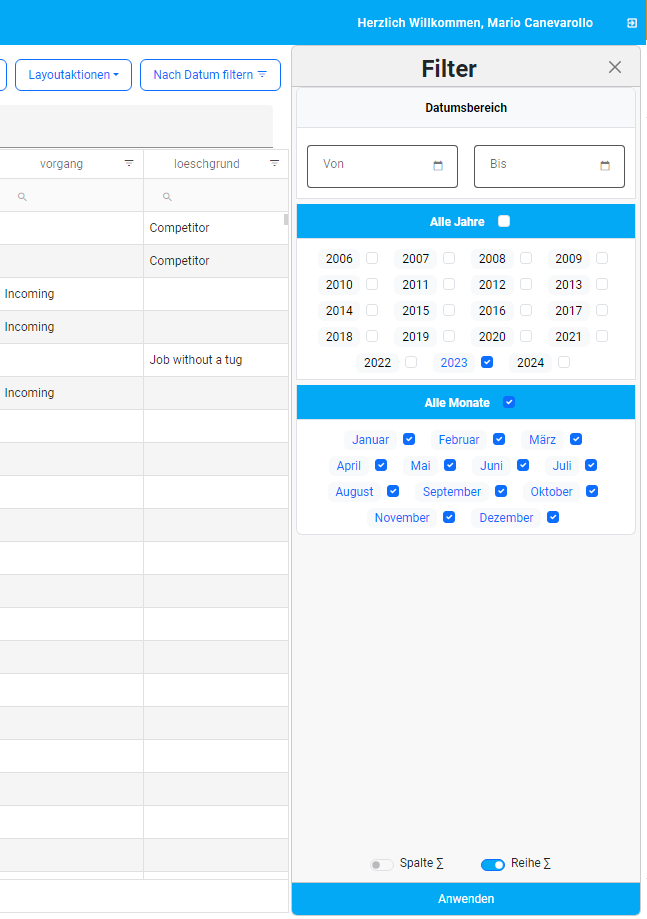Screen dimensions: 647x919
Task: Select the 2024 year checkbox
Action: (564, 362)
